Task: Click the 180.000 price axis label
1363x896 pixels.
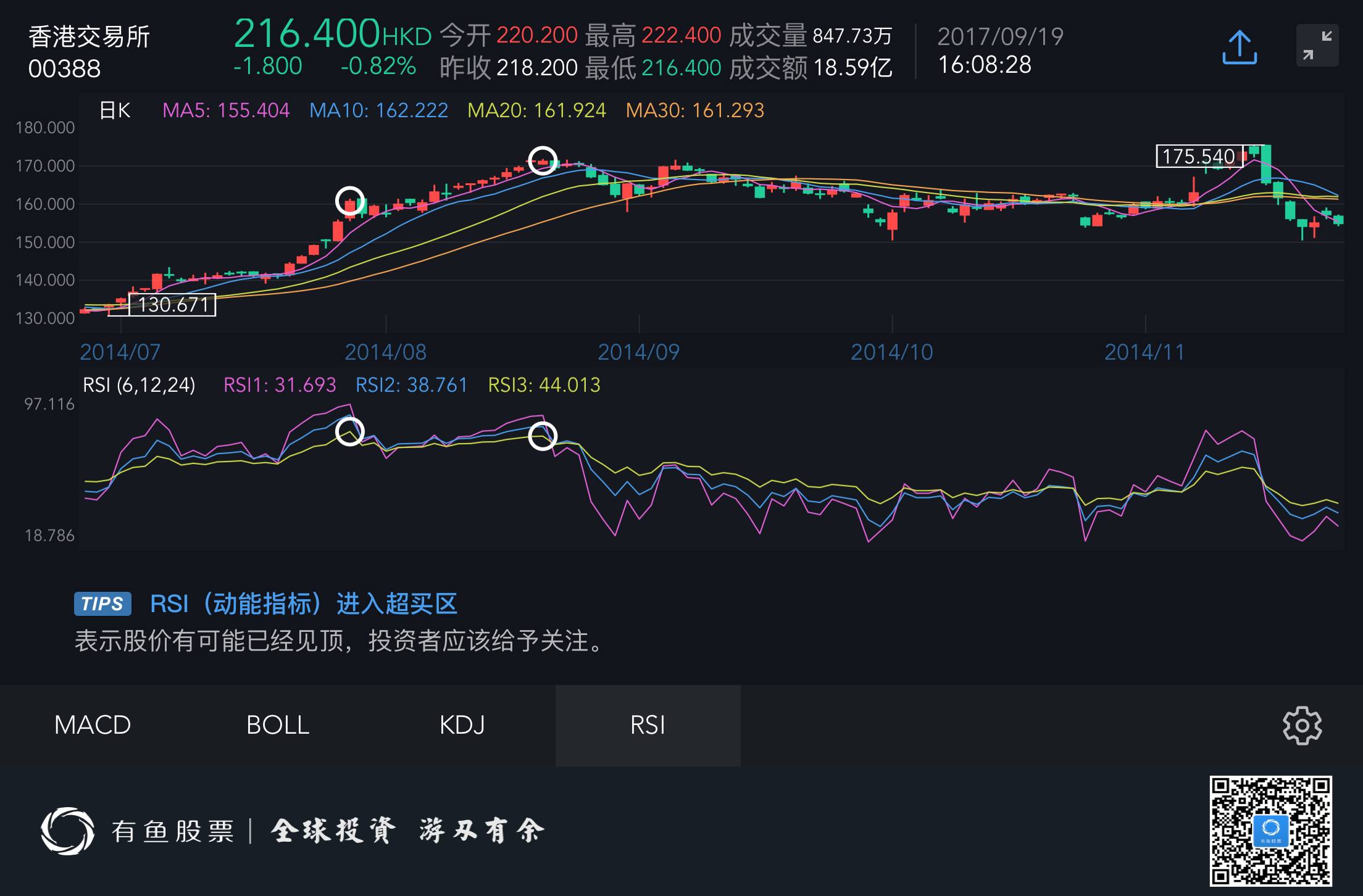Action: click(45, 128)
